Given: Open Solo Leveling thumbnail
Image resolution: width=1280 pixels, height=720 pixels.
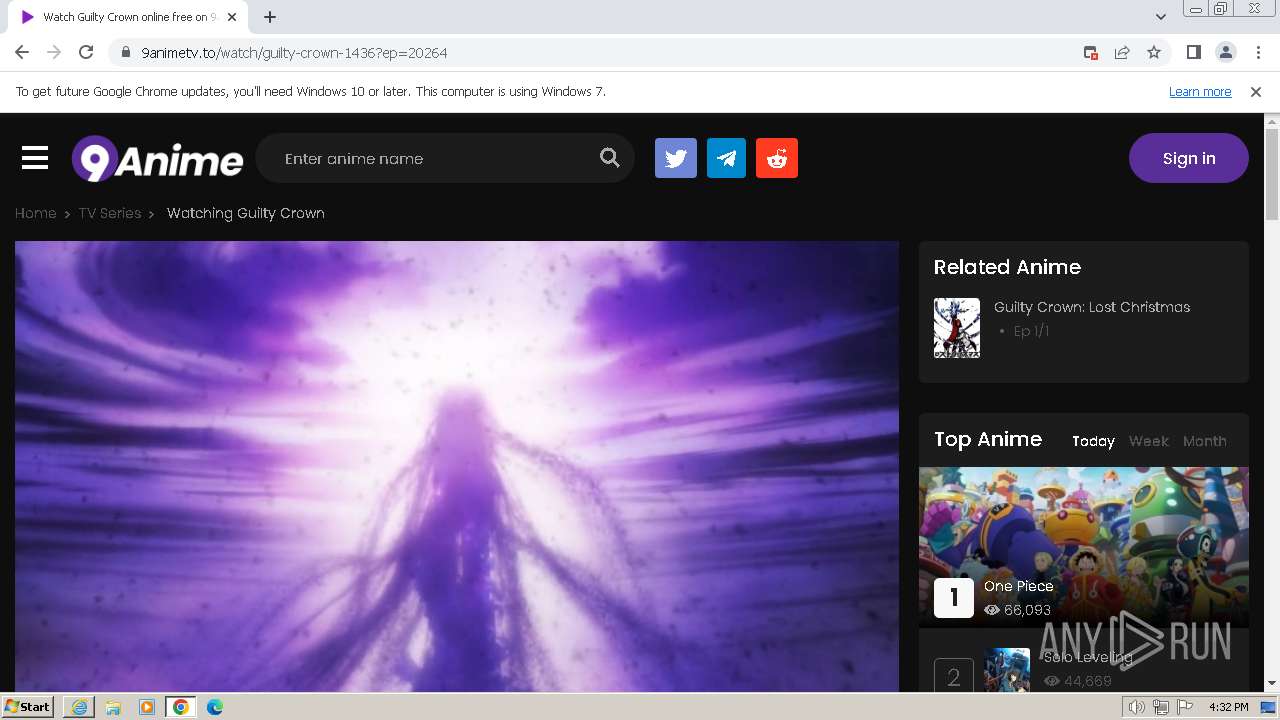Looking at the screenshot, I should pyautogui.click(x=1007, y=670).
